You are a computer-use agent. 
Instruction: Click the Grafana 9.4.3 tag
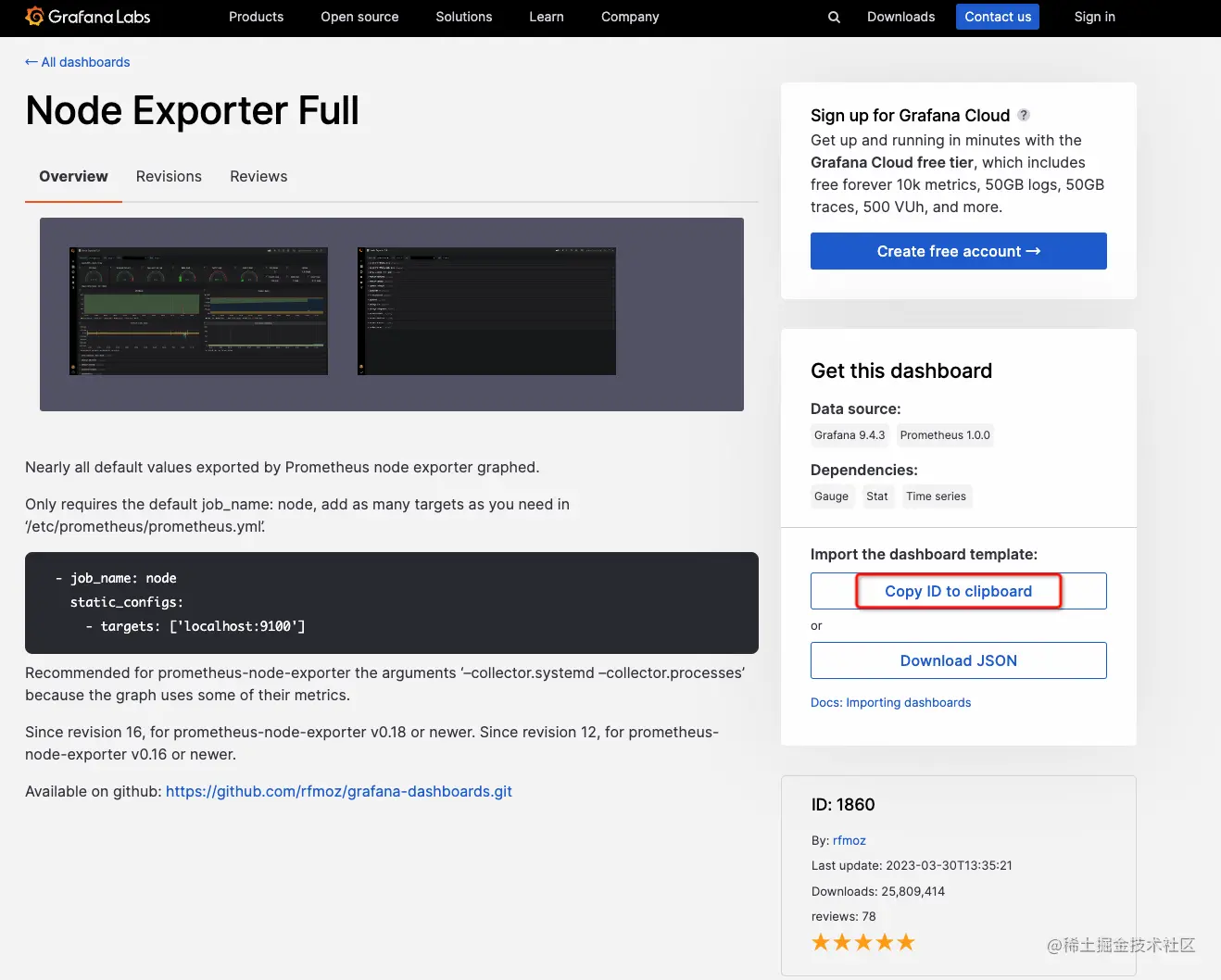click(850, 435)
